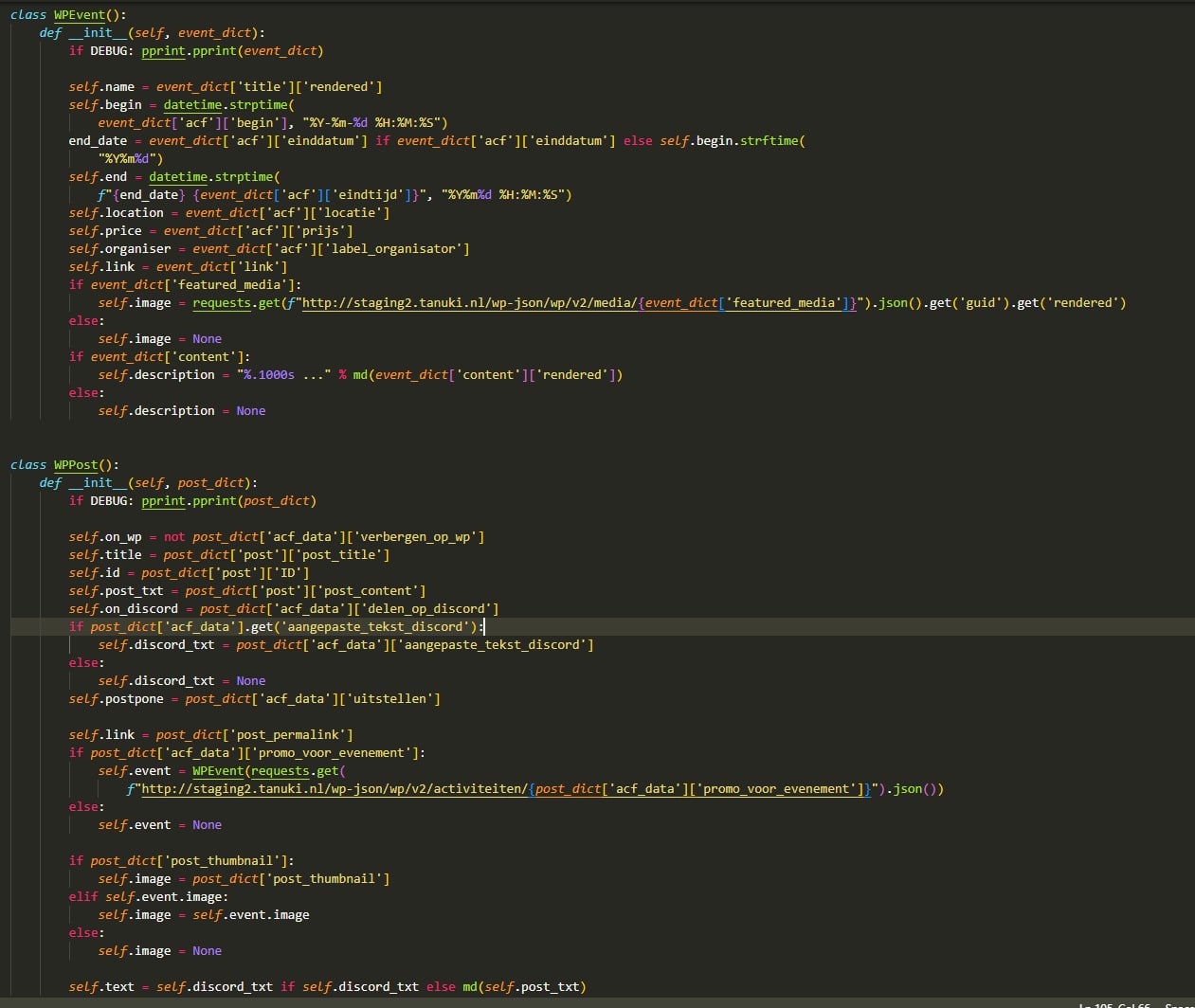Click the Spaces indentation indicator in status bar
1195x1008 pixels.
coord(1179,1004)
